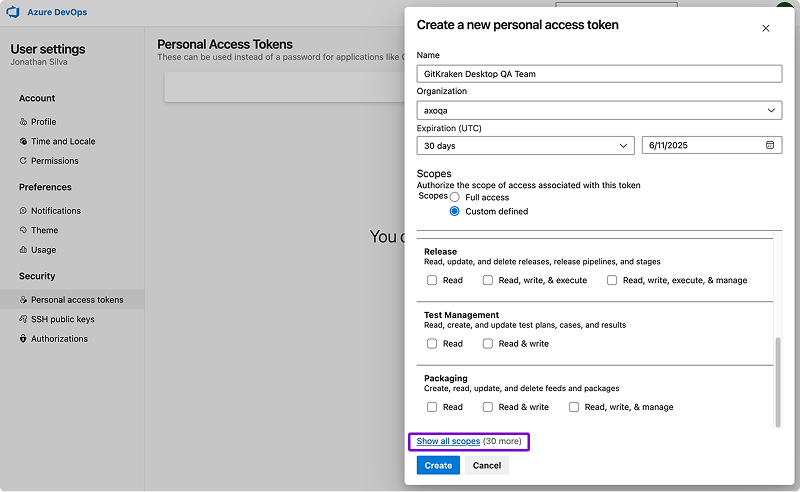Screen dimensions: 800x492
Task: Open Theme preferences
Action: tap(44, 230)
